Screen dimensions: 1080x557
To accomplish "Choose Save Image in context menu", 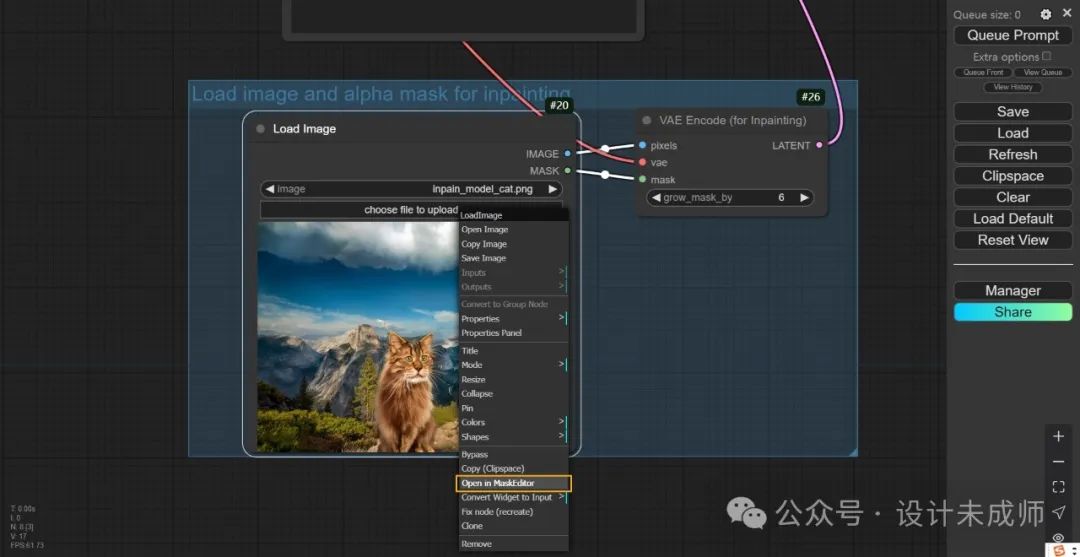I will click(513, 258).
